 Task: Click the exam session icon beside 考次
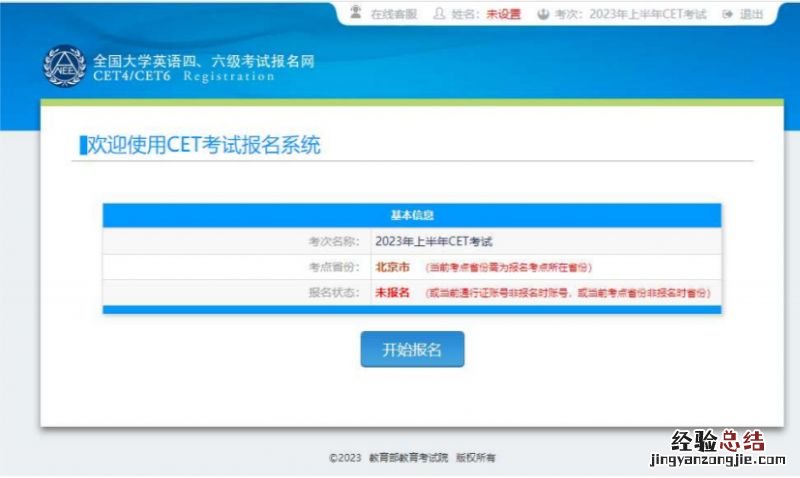pyautogui.click(x=543, y=14)
